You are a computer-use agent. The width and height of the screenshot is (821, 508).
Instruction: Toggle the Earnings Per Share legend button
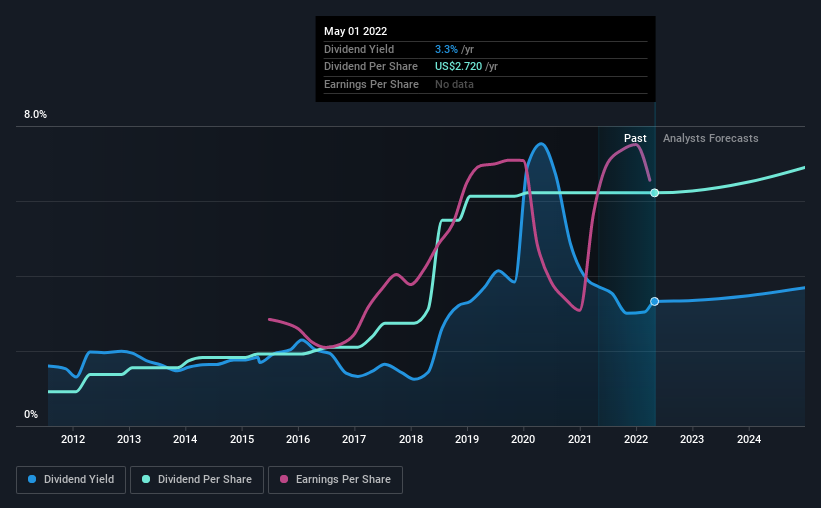tap(335, 480)
